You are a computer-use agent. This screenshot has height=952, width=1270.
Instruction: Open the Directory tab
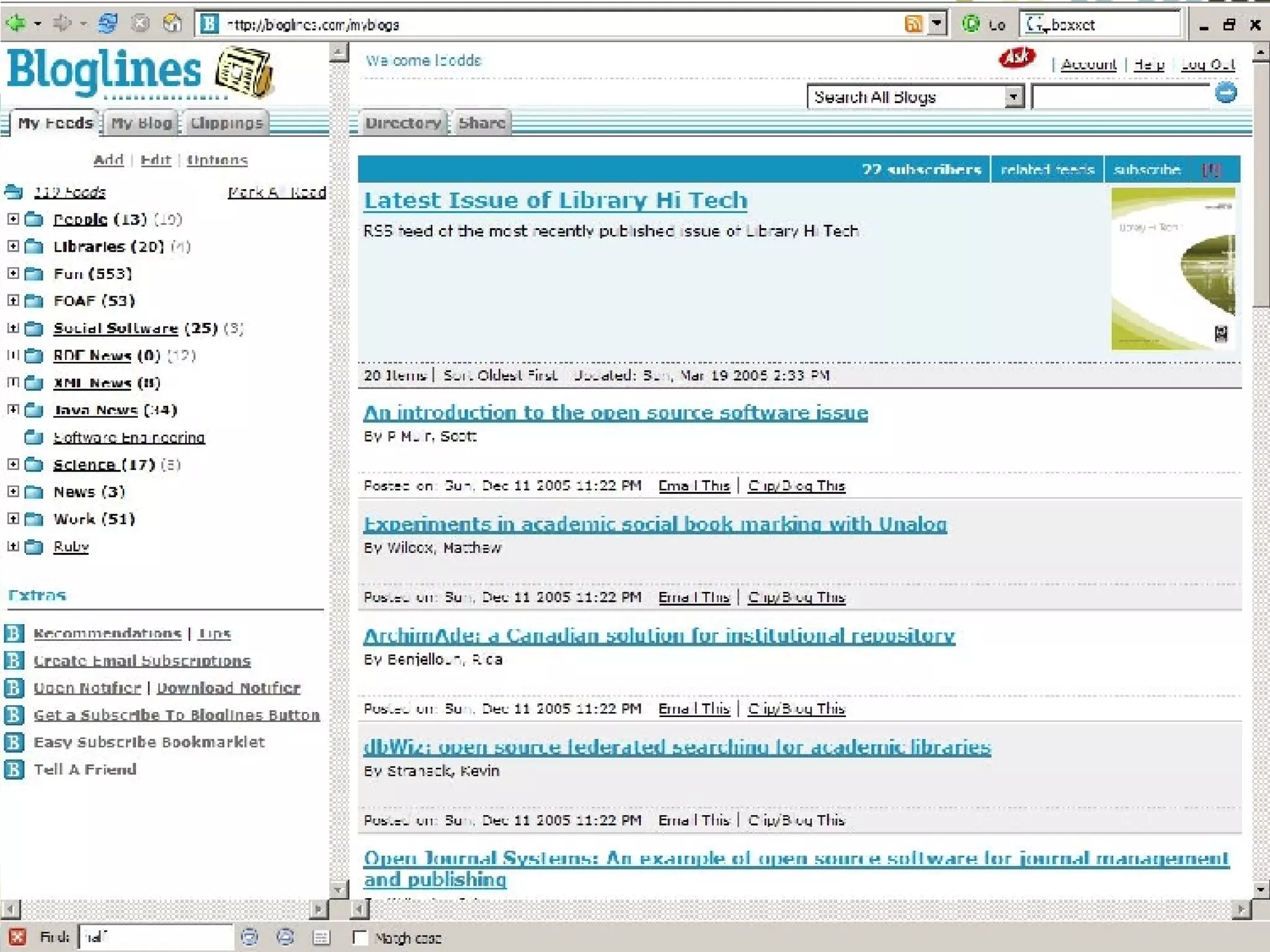[x=402, y=123]
